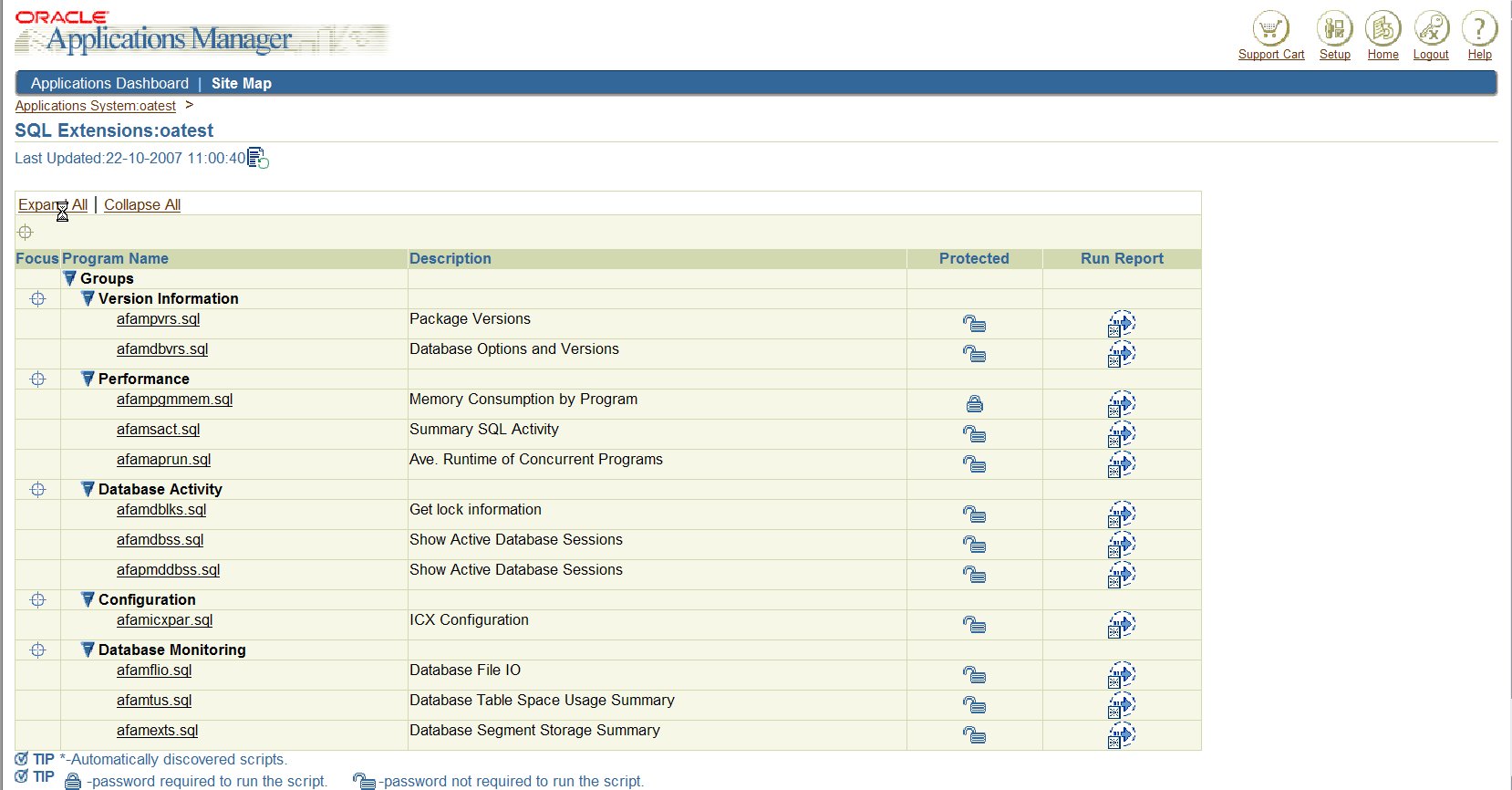Run report for afampvrs.sql
The height and width of the screenshot is (790, 1512).
[x=1121, y=324]
